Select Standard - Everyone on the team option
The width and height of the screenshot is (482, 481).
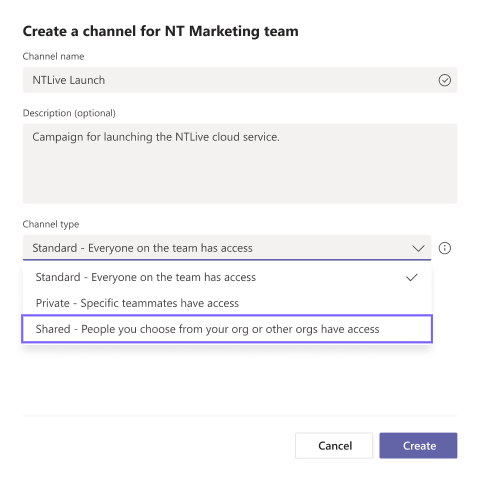(227, 277)
